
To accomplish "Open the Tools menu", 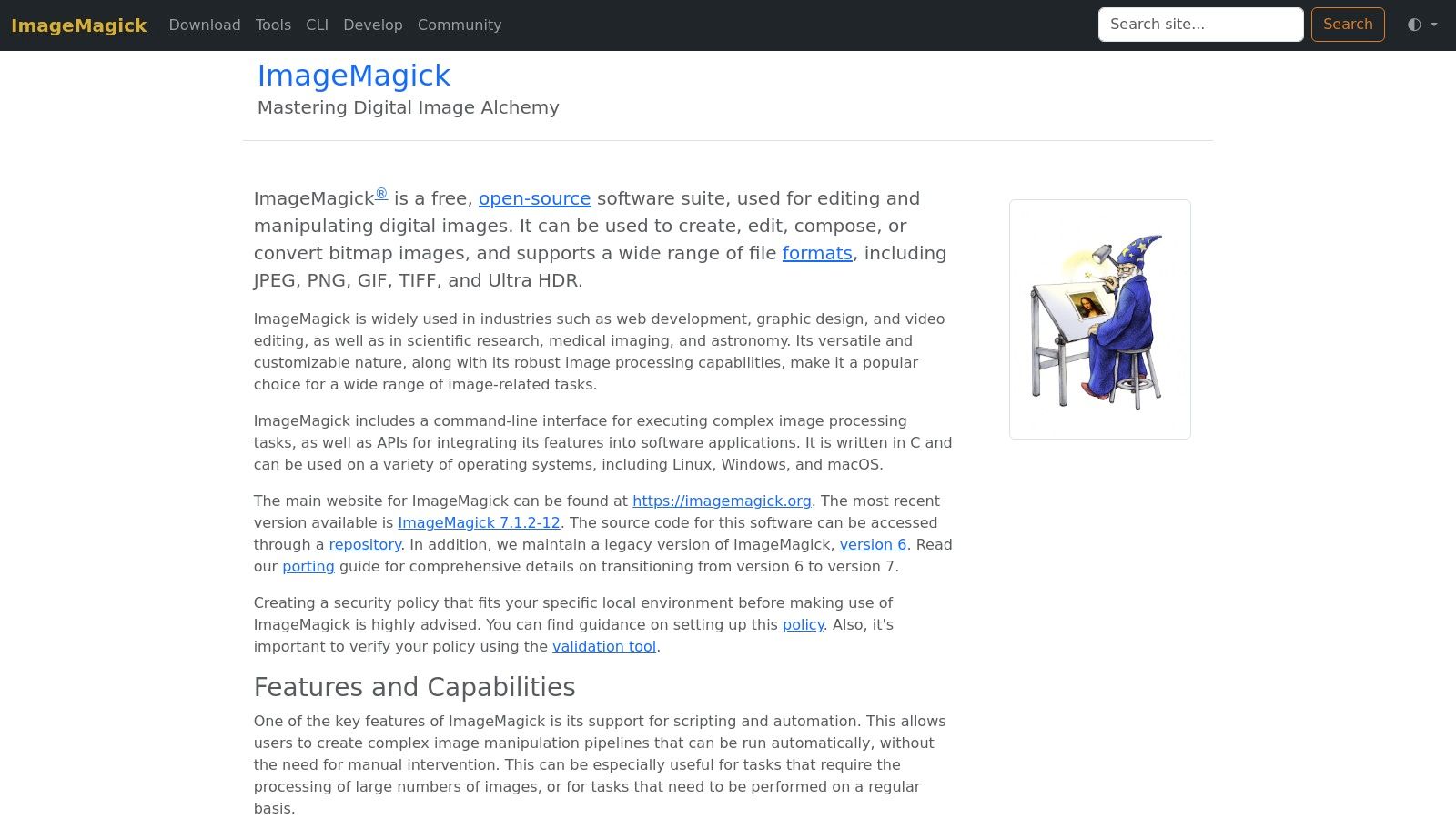I will (273, 25).
